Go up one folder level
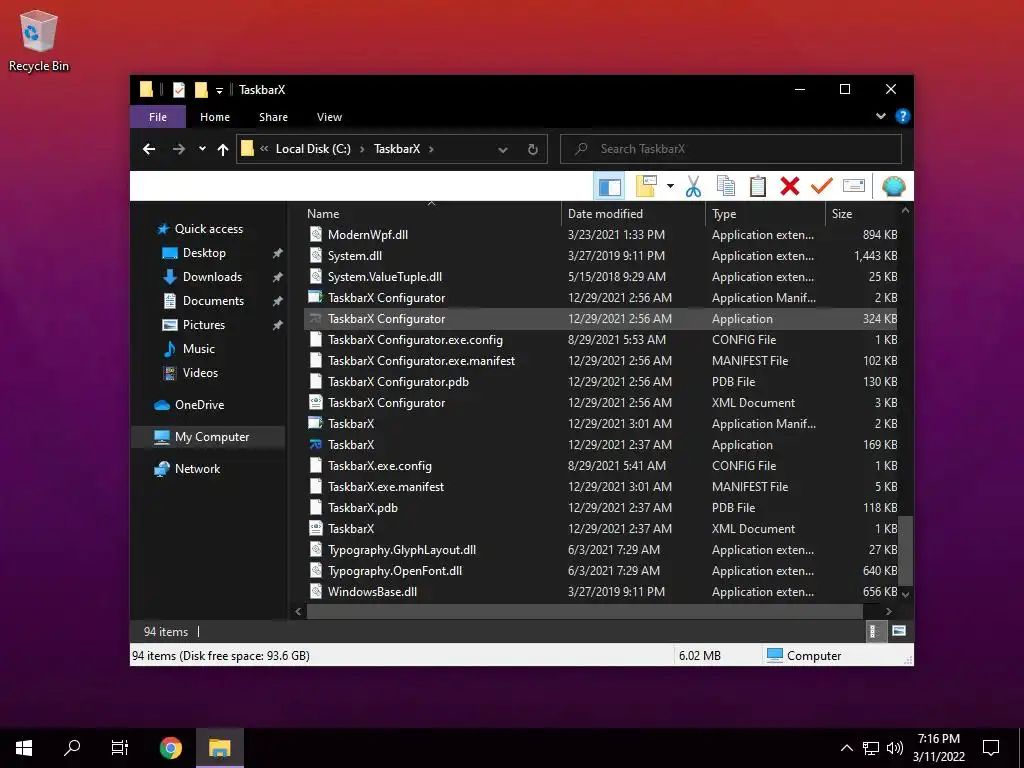 pyautogui.click(x=223, y=150)
